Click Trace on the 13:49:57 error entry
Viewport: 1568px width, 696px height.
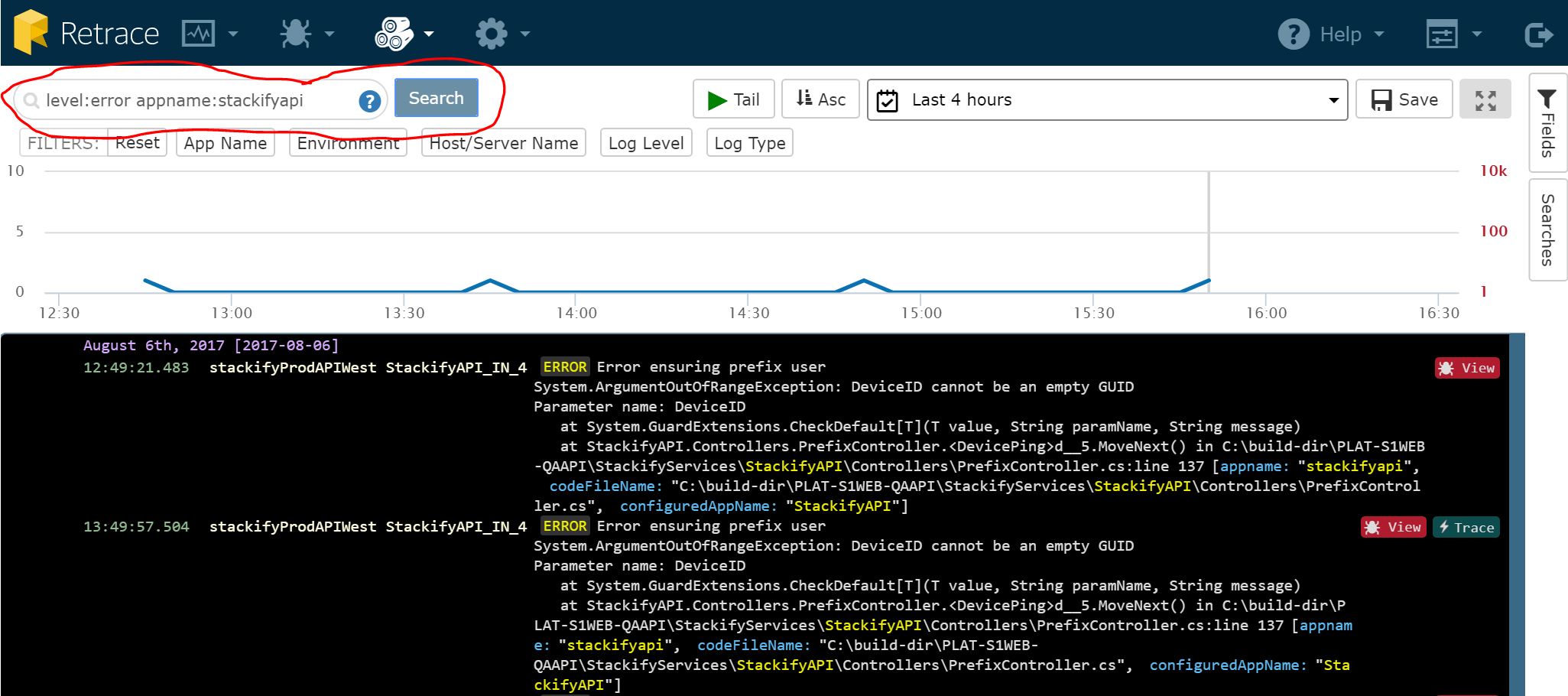click(x=1465, y=527)
